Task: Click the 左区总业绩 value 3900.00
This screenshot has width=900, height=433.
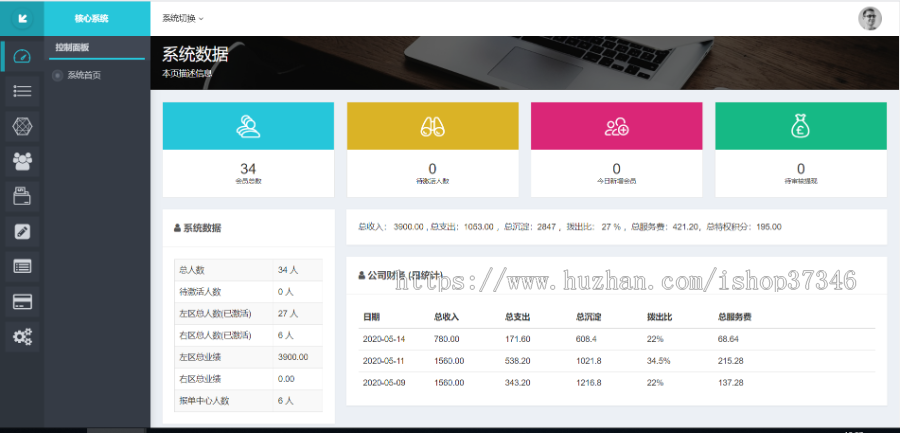Action: point(293,357)
